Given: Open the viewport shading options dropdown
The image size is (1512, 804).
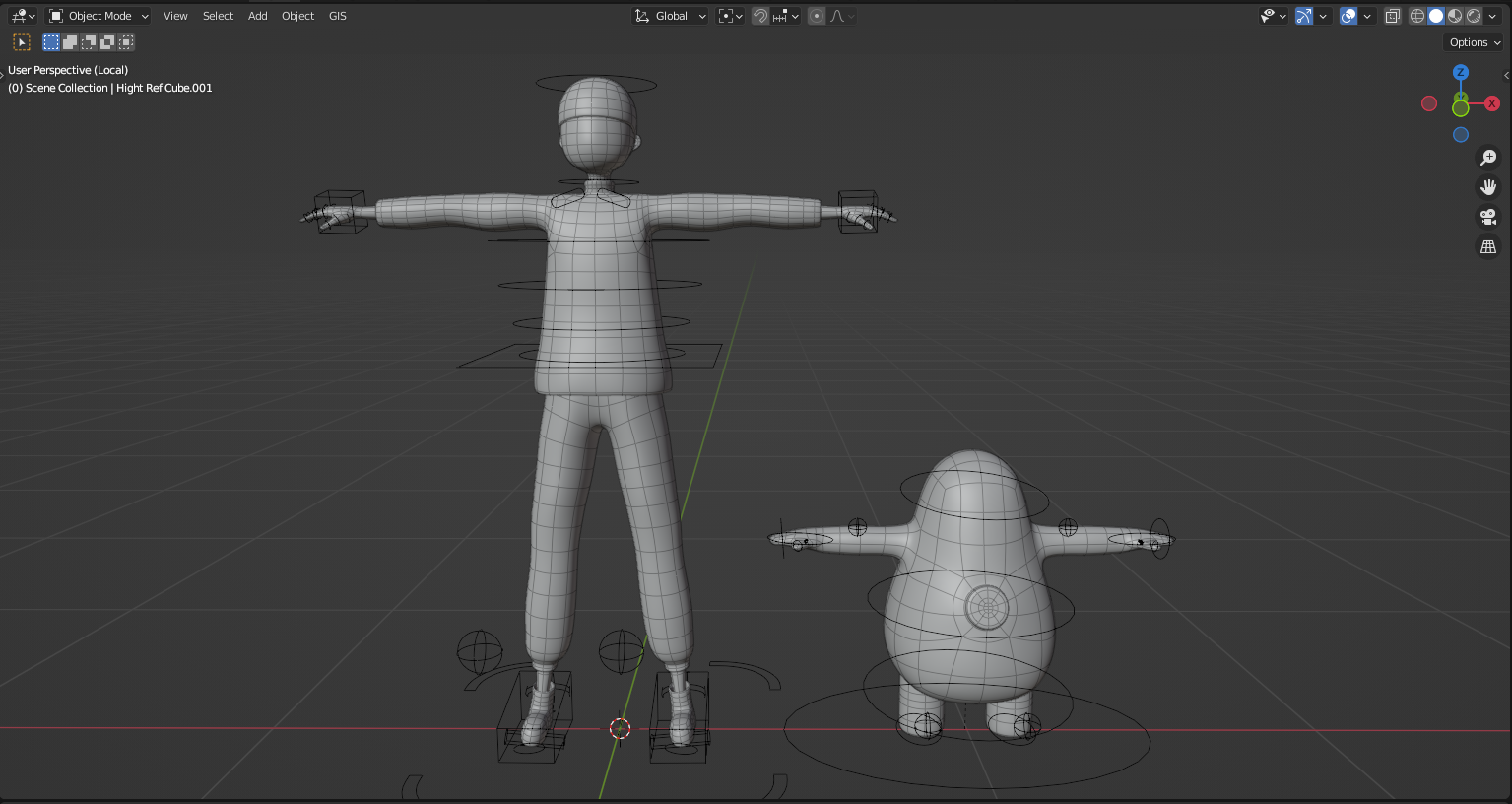Looking at the screenshot, I should pyautogui.click(x=1492, y=16).
